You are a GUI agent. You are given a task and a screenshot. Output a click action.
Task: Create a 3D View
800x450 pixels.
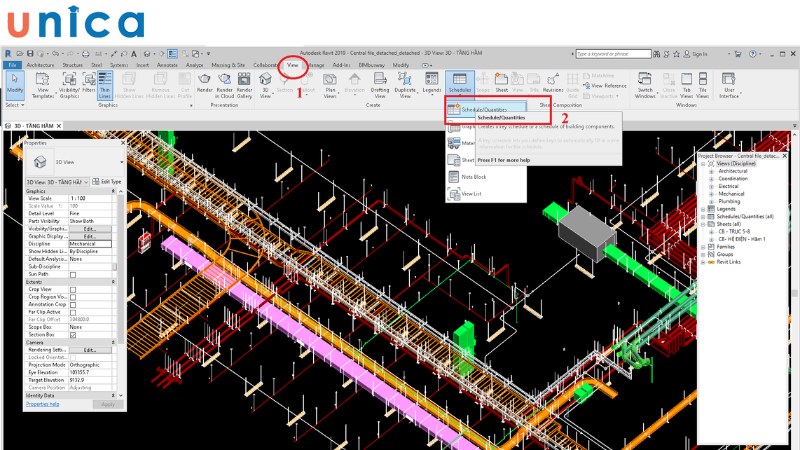[x=265, y=85]
